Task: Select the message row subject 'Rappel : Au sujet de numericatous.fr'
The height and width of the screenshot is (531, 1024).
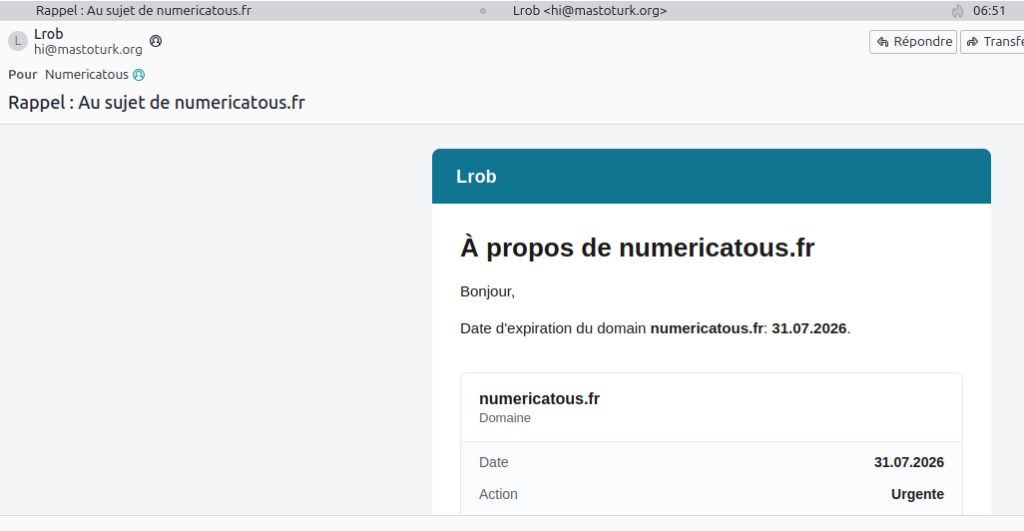Action: (144, 10)
